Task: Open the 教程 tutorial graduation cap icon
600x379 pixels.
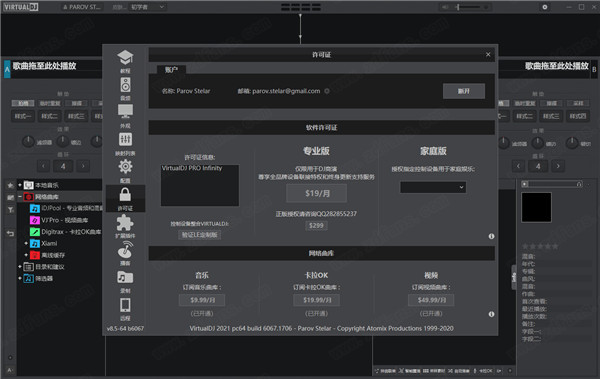Action: 125,61
